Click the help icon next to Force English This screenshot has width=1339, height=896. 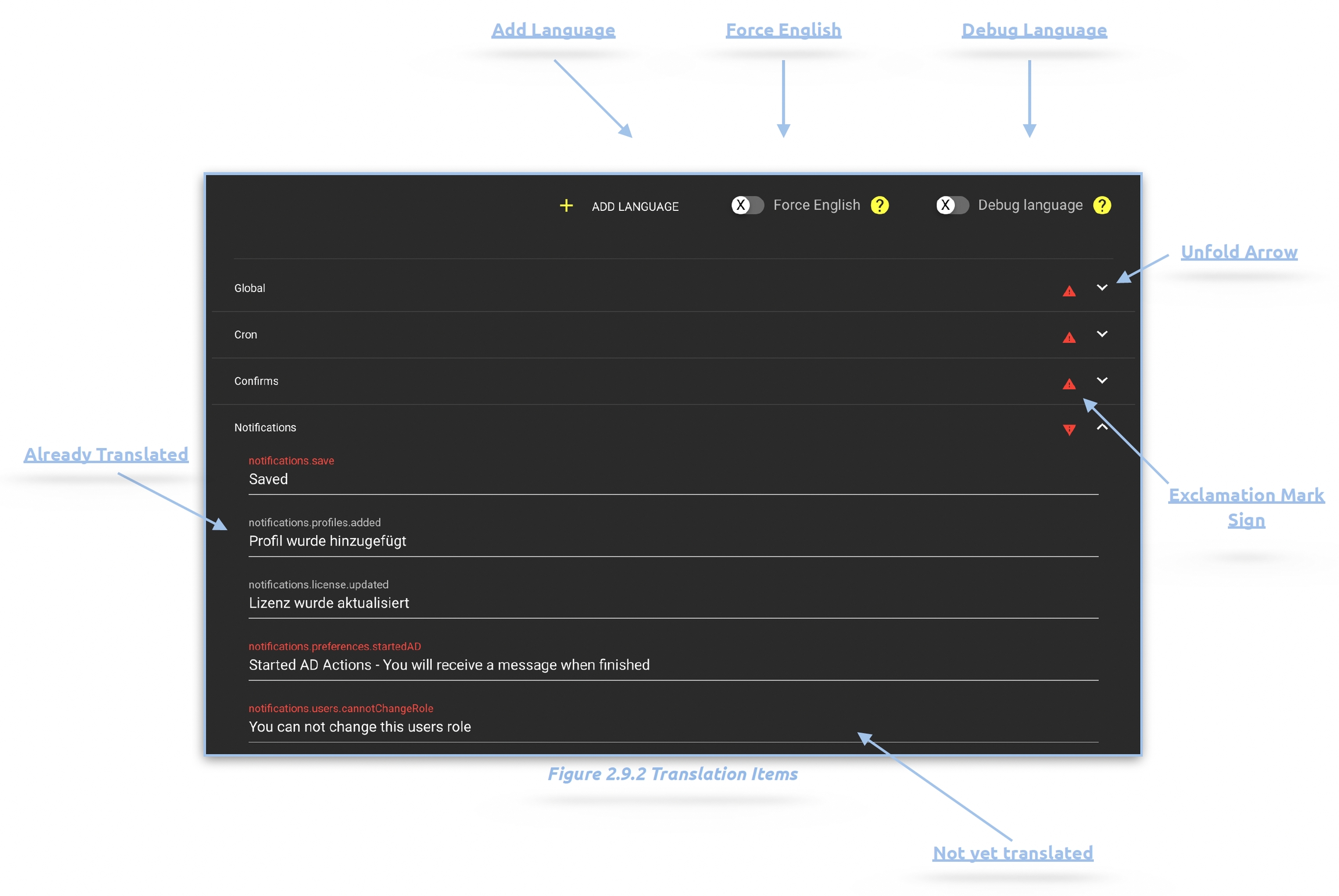[x=879, y=205]
